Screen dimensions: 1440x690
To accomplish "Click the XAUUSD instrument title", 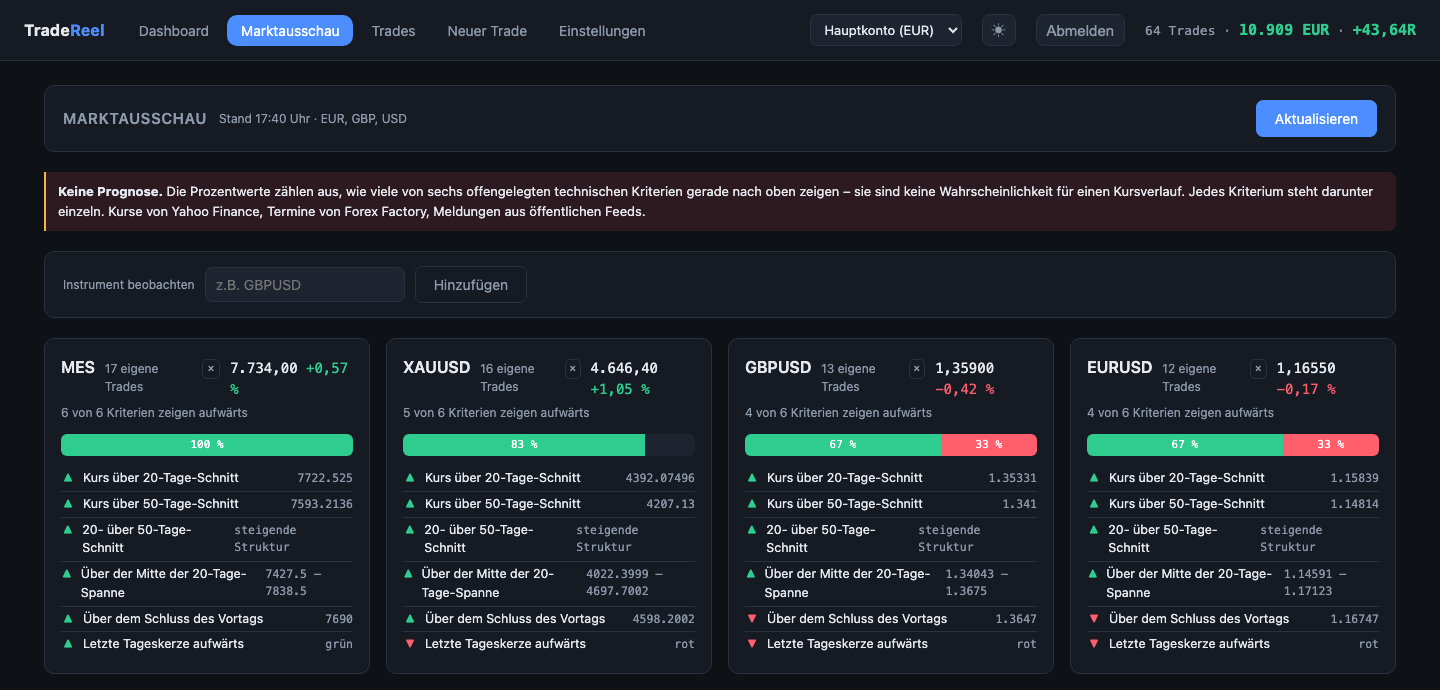I will coord(436,367).
